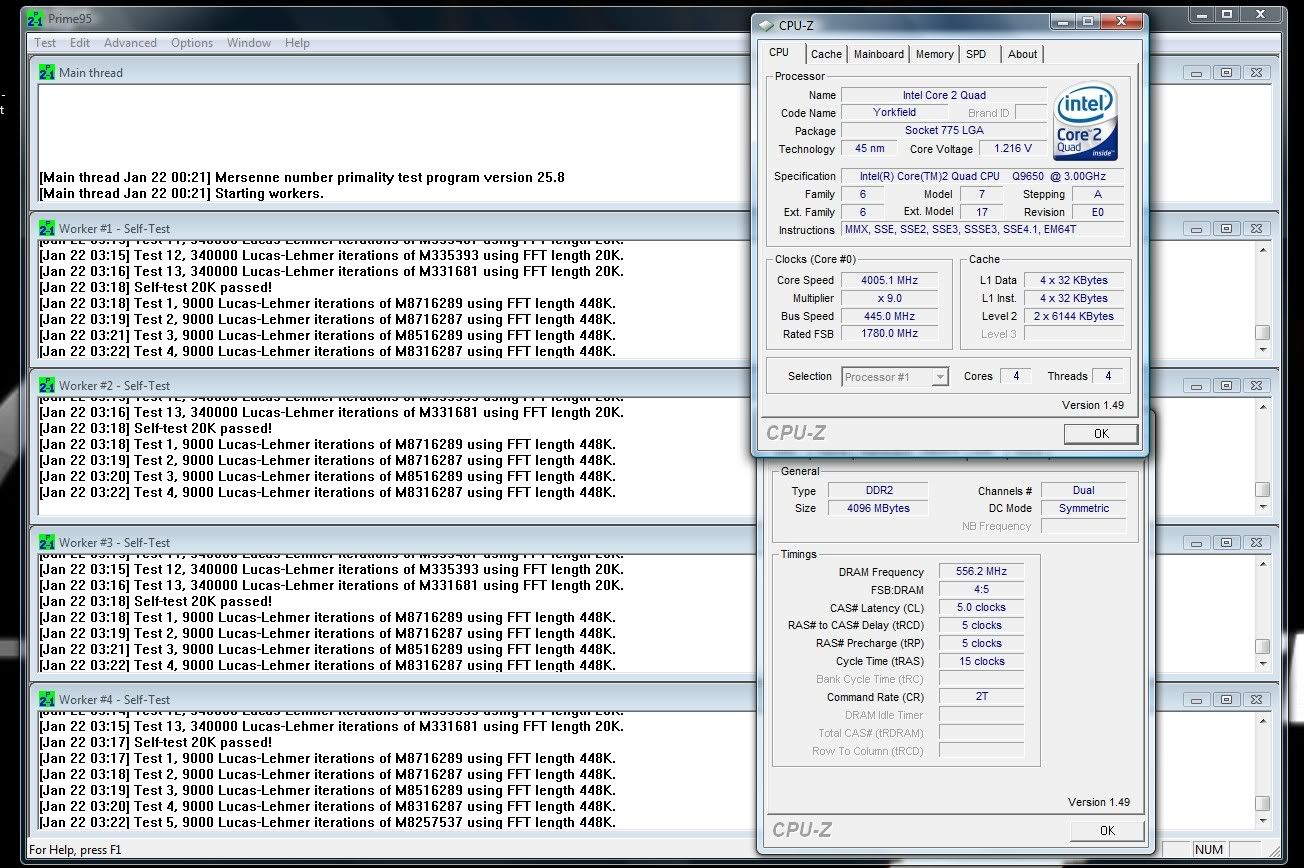Click Worker #4 scrollbar down arrow

[1263, 821]
